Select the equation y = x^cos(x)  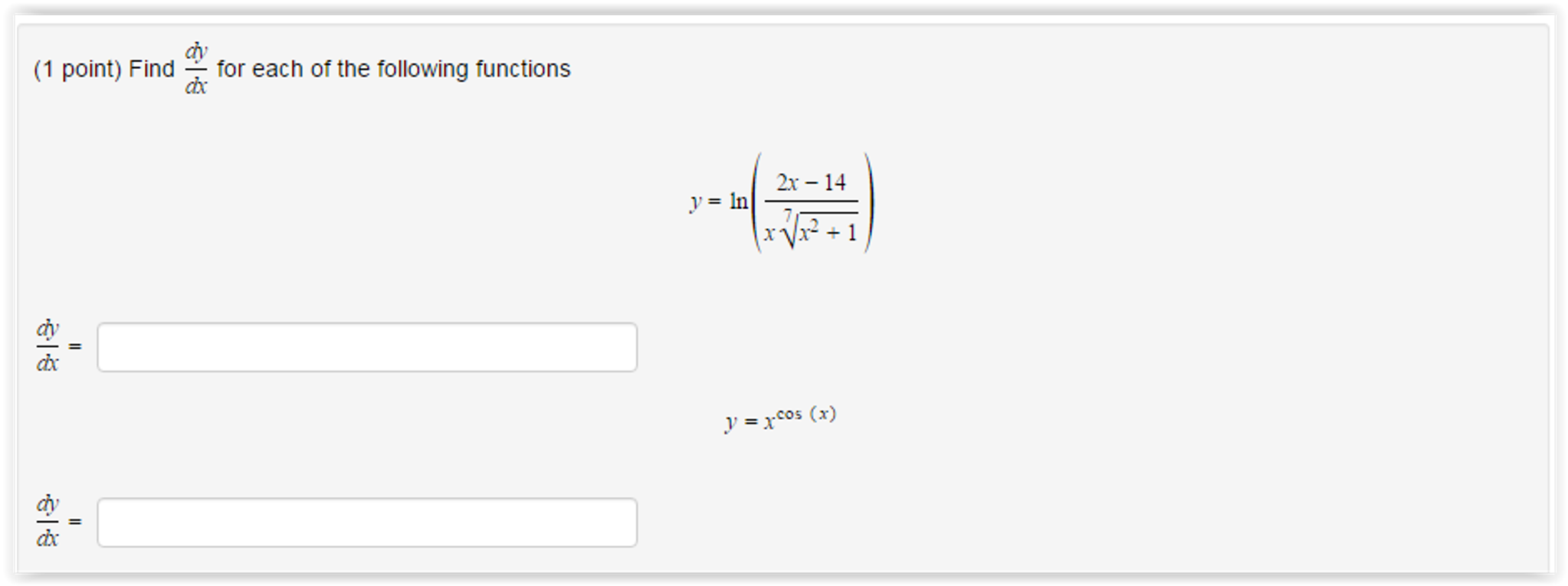[x=779, y=418]
